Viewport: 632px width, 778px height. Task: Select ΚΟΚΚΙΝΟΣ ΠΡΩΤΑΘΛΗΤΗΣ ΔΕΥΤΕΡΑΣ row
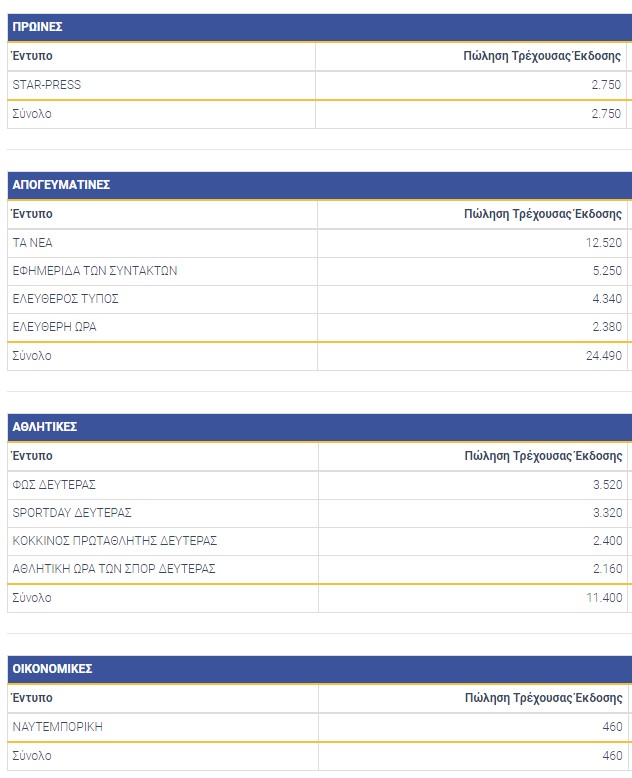pos(115,541)
